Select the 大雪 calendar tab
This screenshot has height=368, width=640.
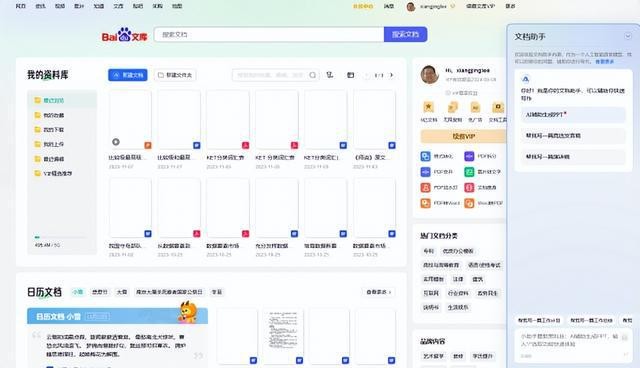coord(122,292)
